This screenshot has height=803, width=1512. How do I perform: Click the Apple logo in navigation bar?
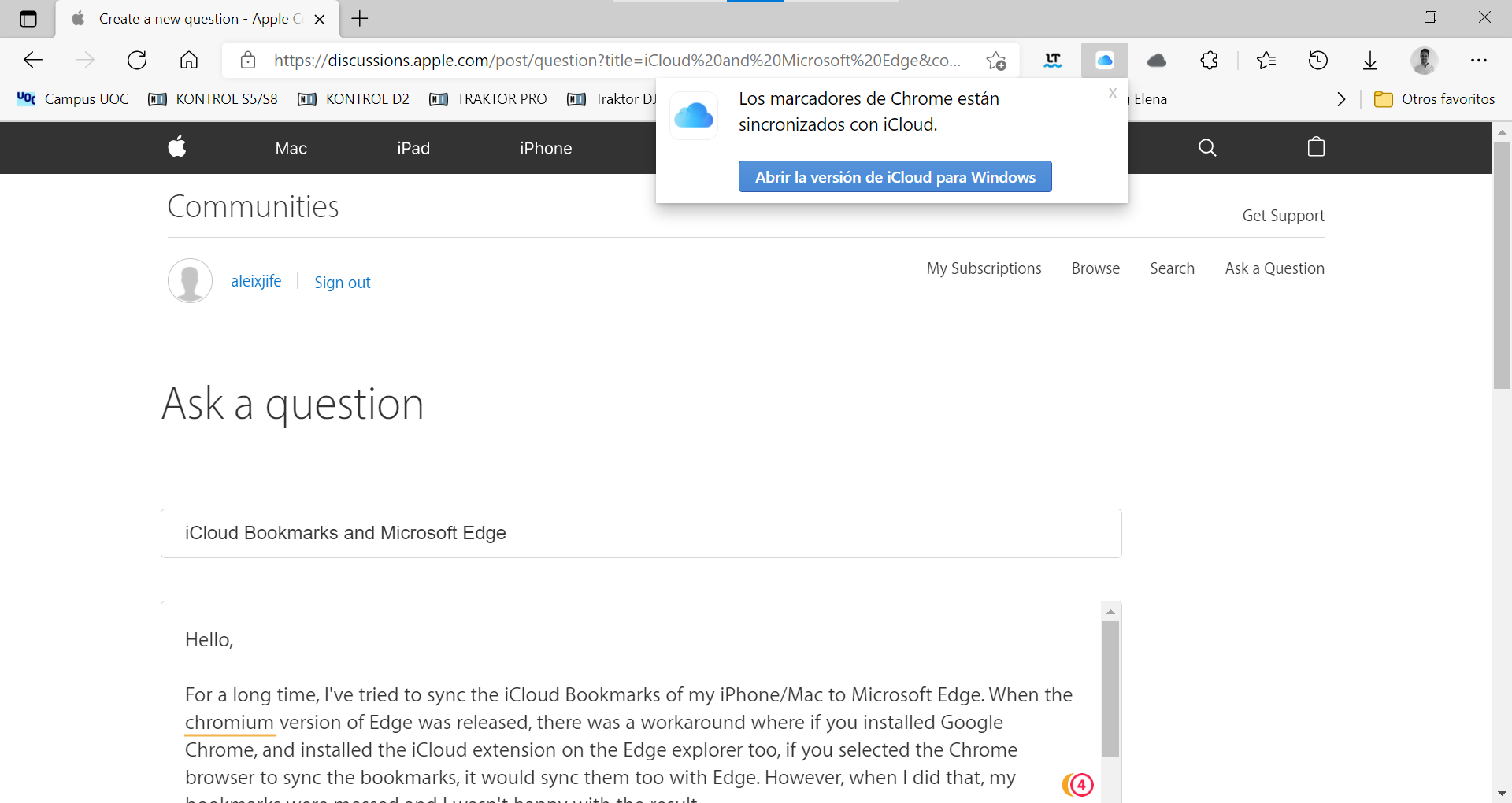pyautogui.click(x=177, y=147)
